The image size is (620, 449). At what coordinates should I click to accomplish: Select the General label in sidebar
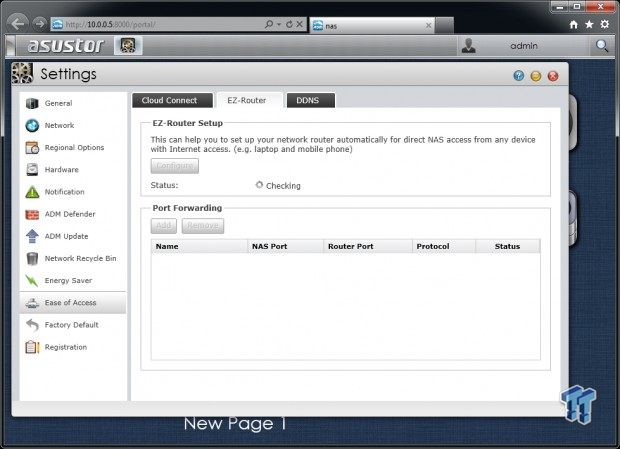(59, 103)
